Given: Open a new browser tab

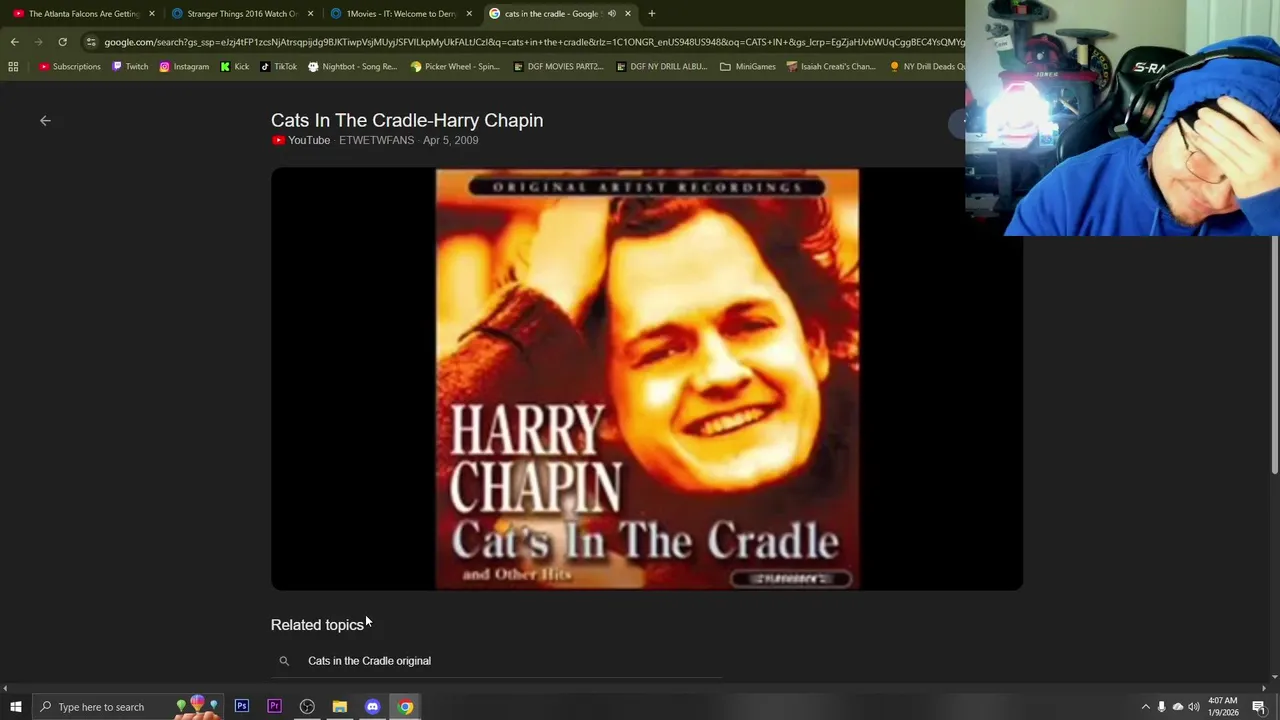Looking at the screenshot, I should pyautogui.click(x=652, y=14).
